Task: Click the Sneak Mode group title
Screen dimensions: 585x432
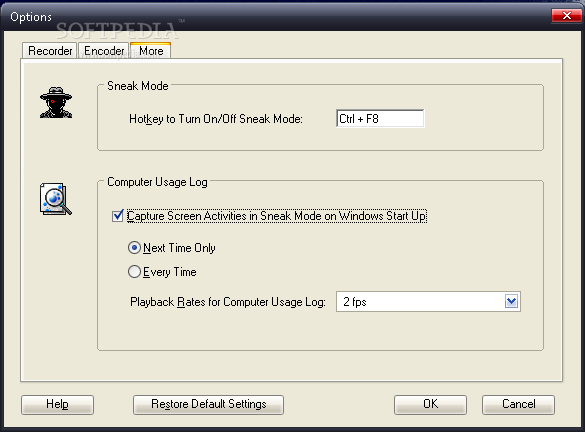Action: tap(138, 86)
